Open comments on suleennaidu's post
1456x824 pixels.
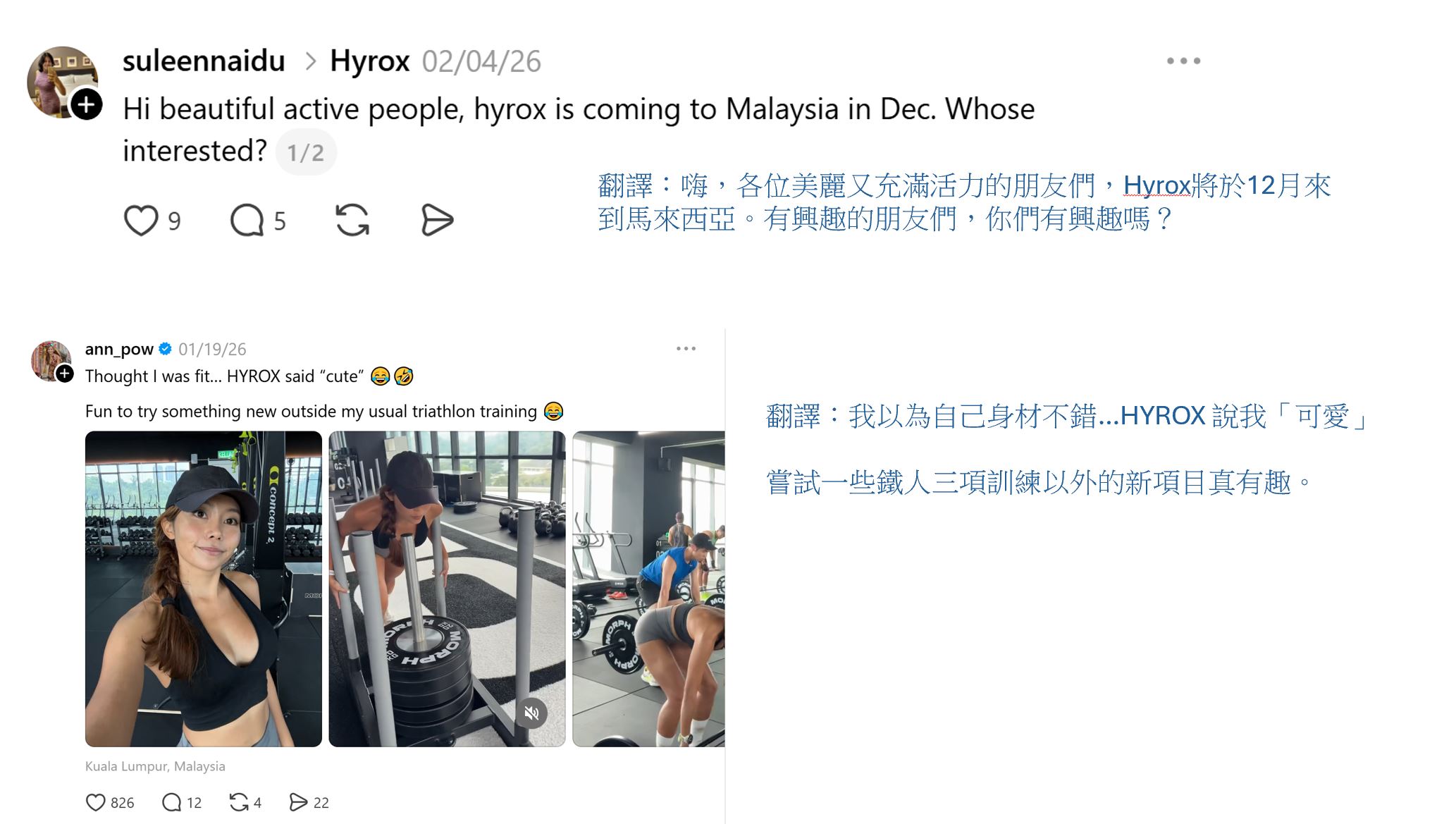(x=247, y=221)
